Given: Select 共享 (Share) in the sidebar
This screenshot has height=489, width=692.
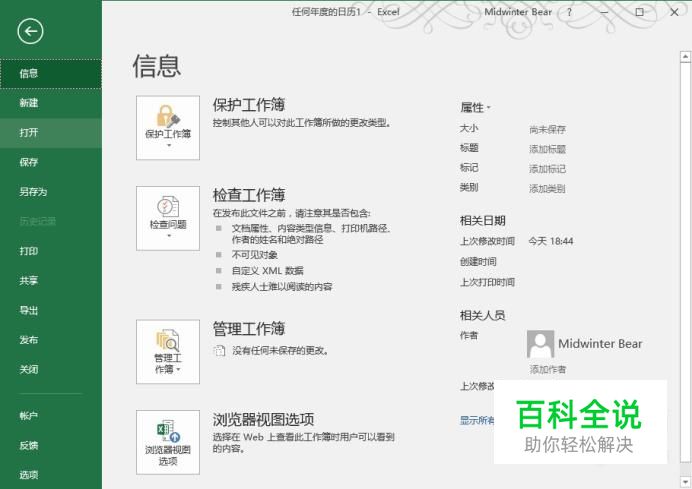Looking at the screenshot, I should pos(51,281).
